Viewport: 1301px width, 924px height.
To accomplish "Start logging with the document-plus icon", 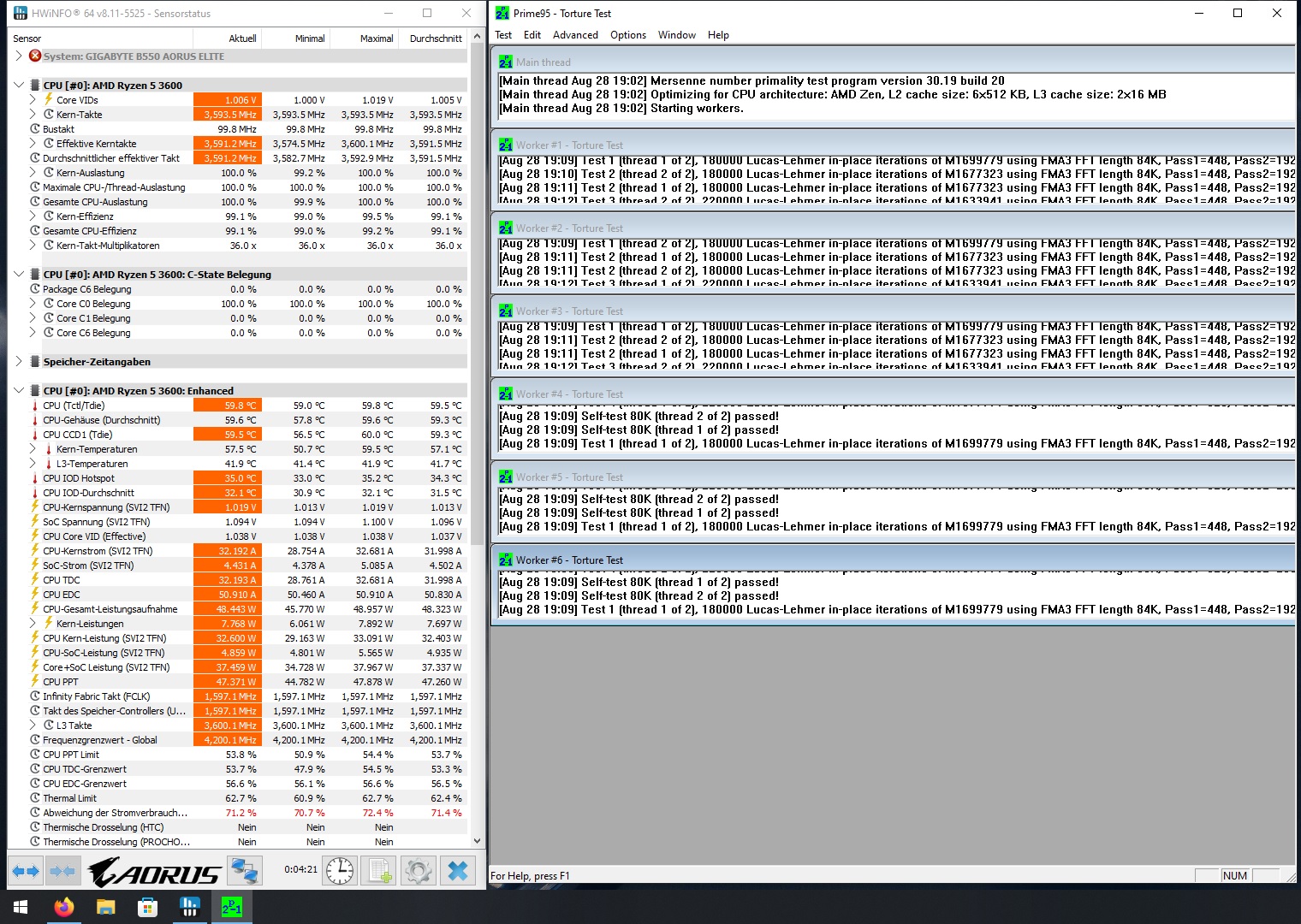I will point(379,872).
